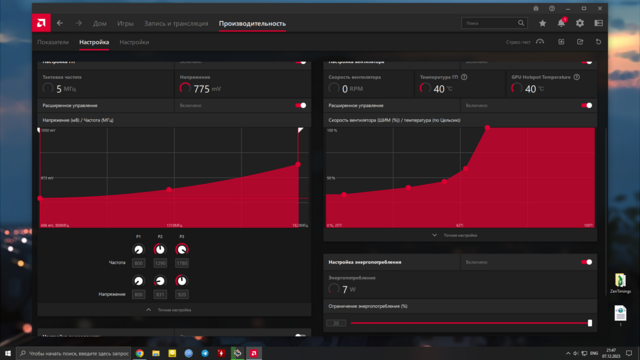Click the Температура ГП info icon

(464, 77)
